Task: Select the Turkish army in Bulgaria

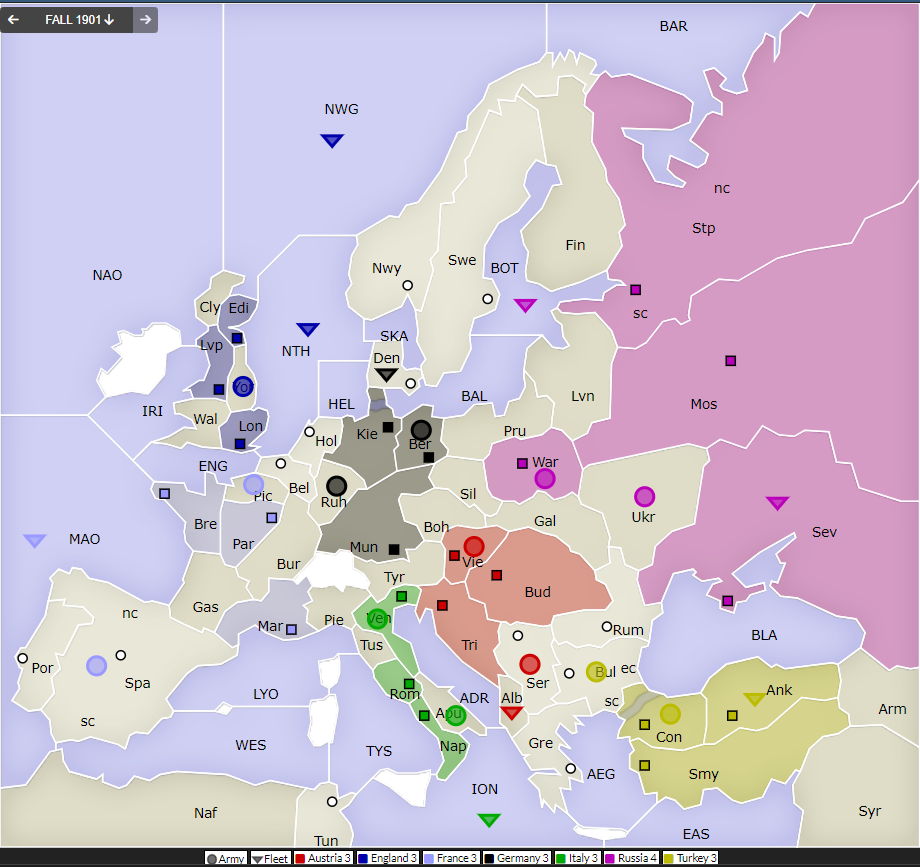Action: pos(596,672)
